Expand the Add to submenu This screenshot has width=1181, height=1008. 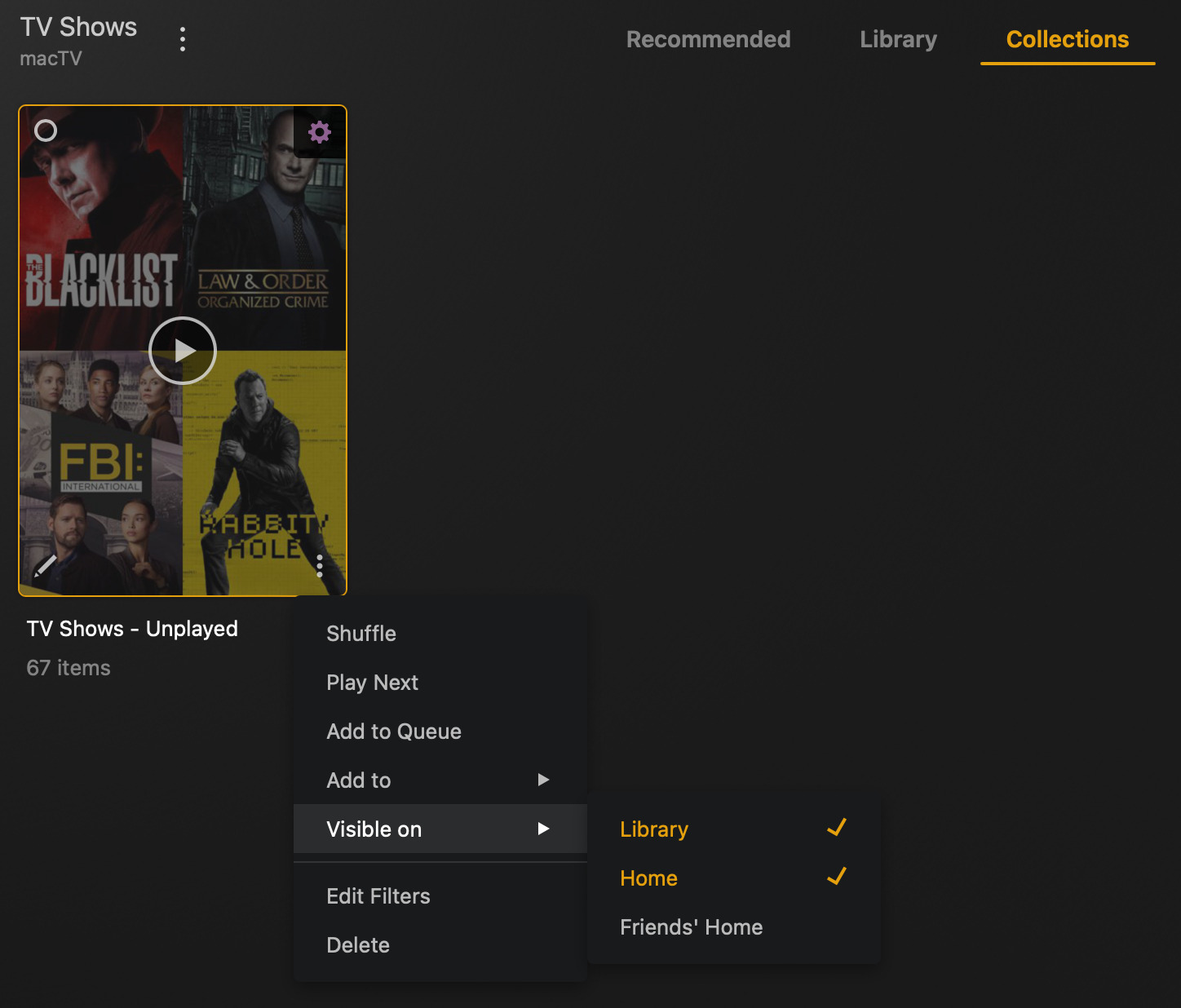tap(440, 780)
